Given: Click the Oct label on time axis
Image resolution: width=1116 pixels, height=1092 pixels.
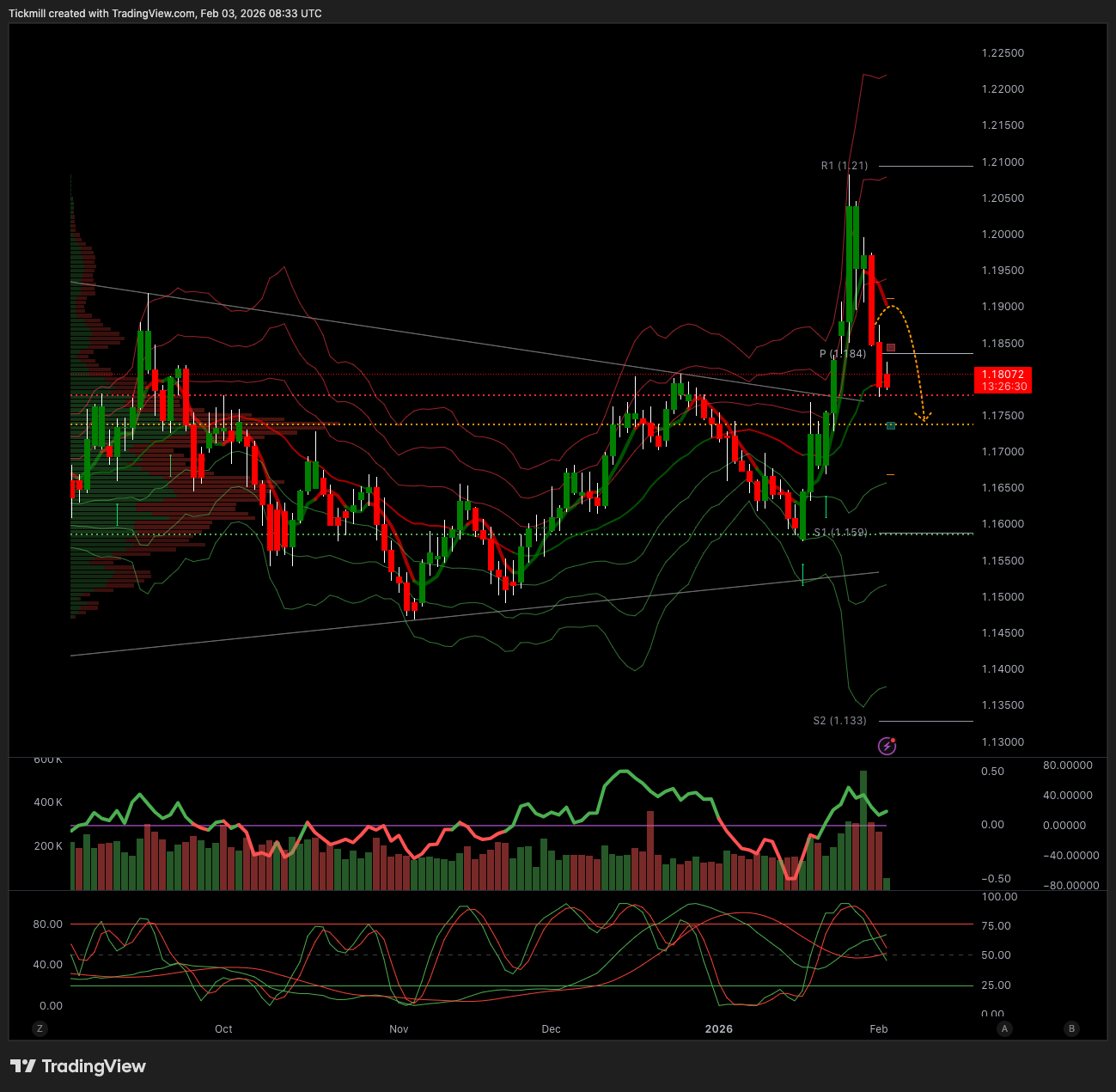Looking at the screenshot, I should [223, 1029].
